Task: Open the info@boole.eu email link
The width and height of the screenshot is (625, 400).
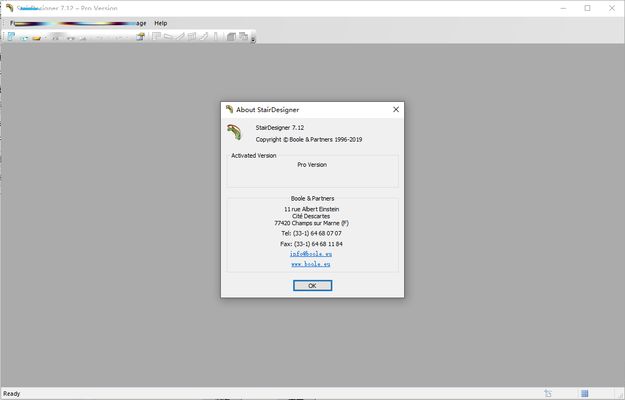Action: 311,254
